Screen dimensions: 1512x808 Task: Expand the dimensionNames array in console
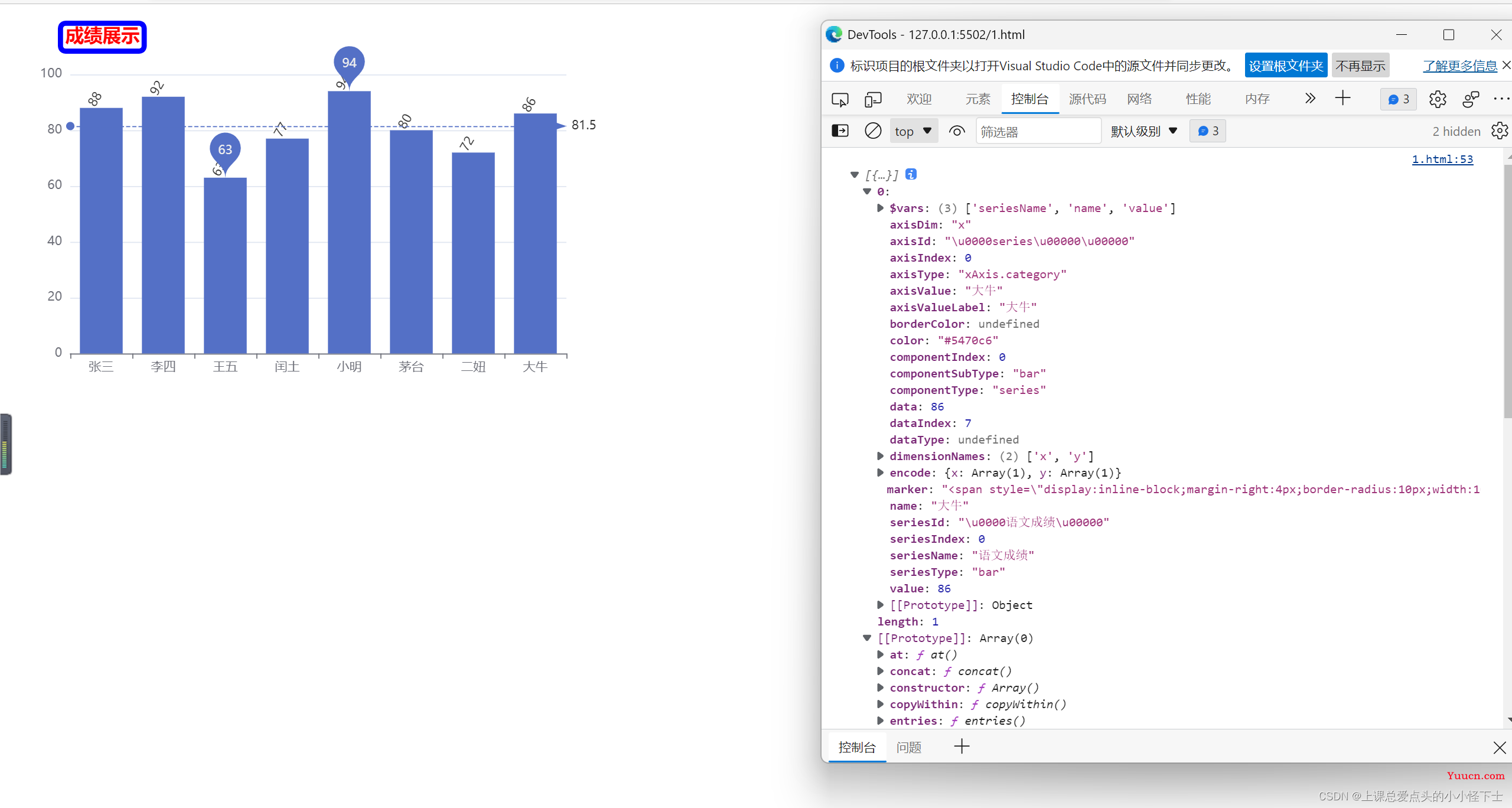879,456
